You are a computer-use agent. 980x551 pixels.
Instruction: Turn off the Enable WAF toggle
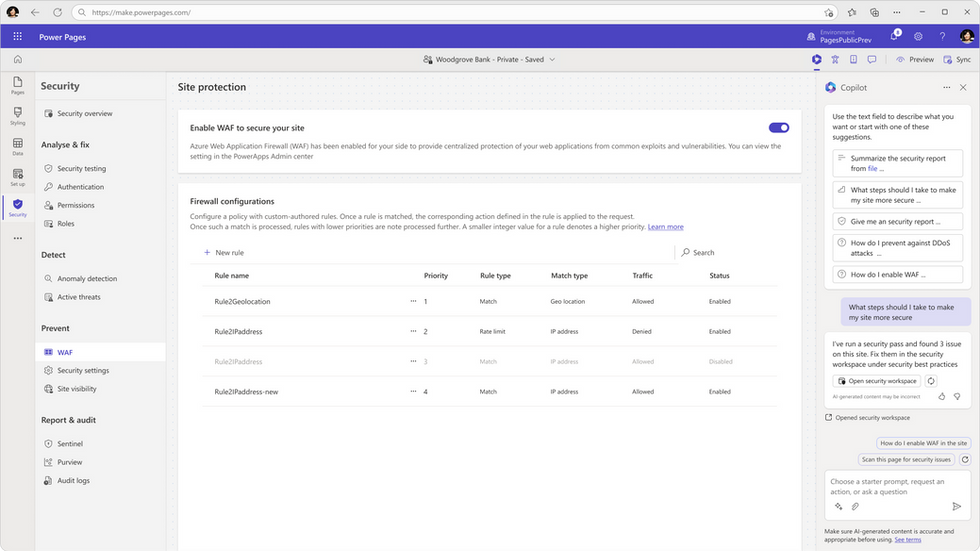[x=779, y=128]
